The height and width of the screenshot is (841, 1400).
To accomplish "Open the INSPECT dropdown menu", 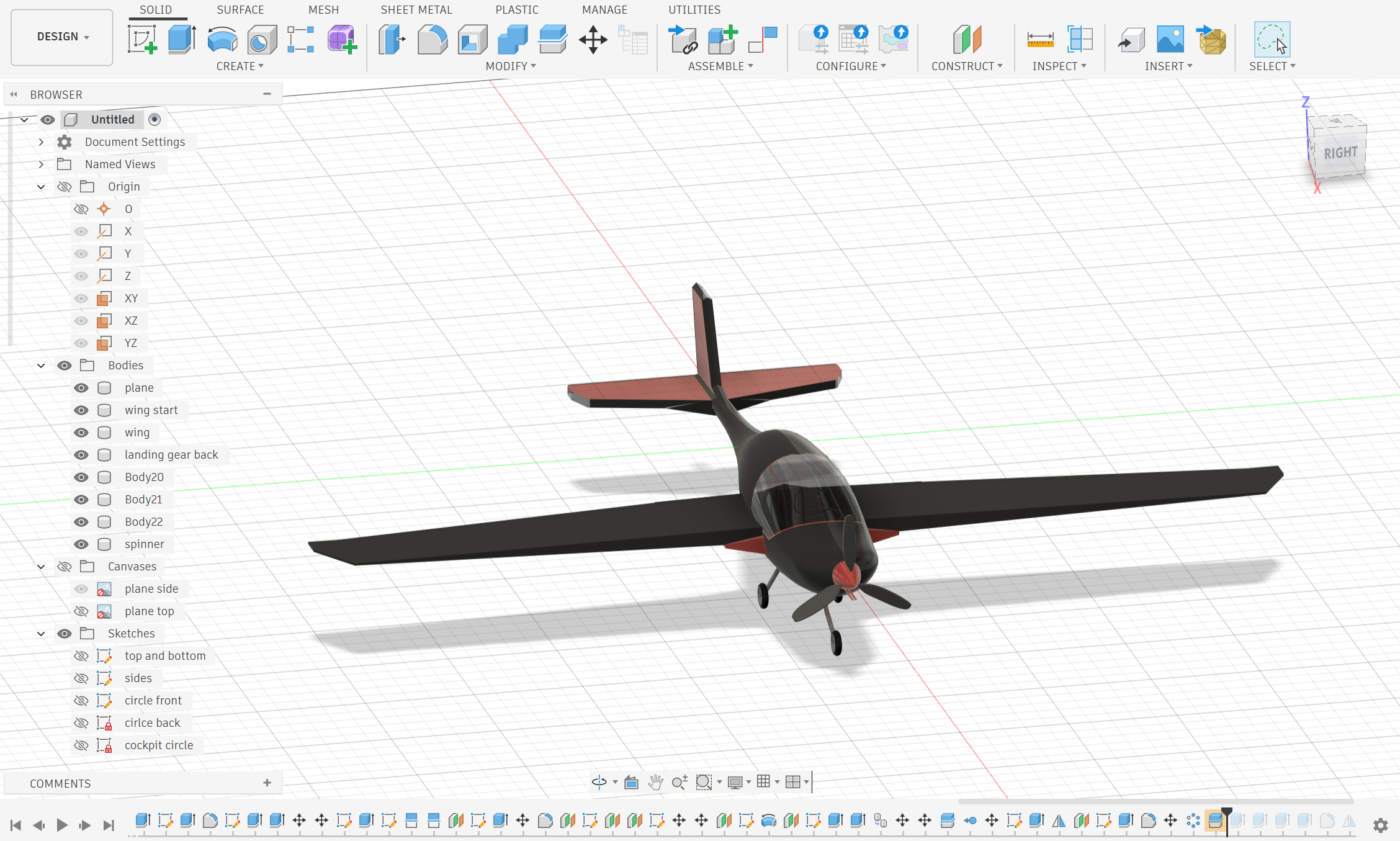I will [x=1059, y=66].
